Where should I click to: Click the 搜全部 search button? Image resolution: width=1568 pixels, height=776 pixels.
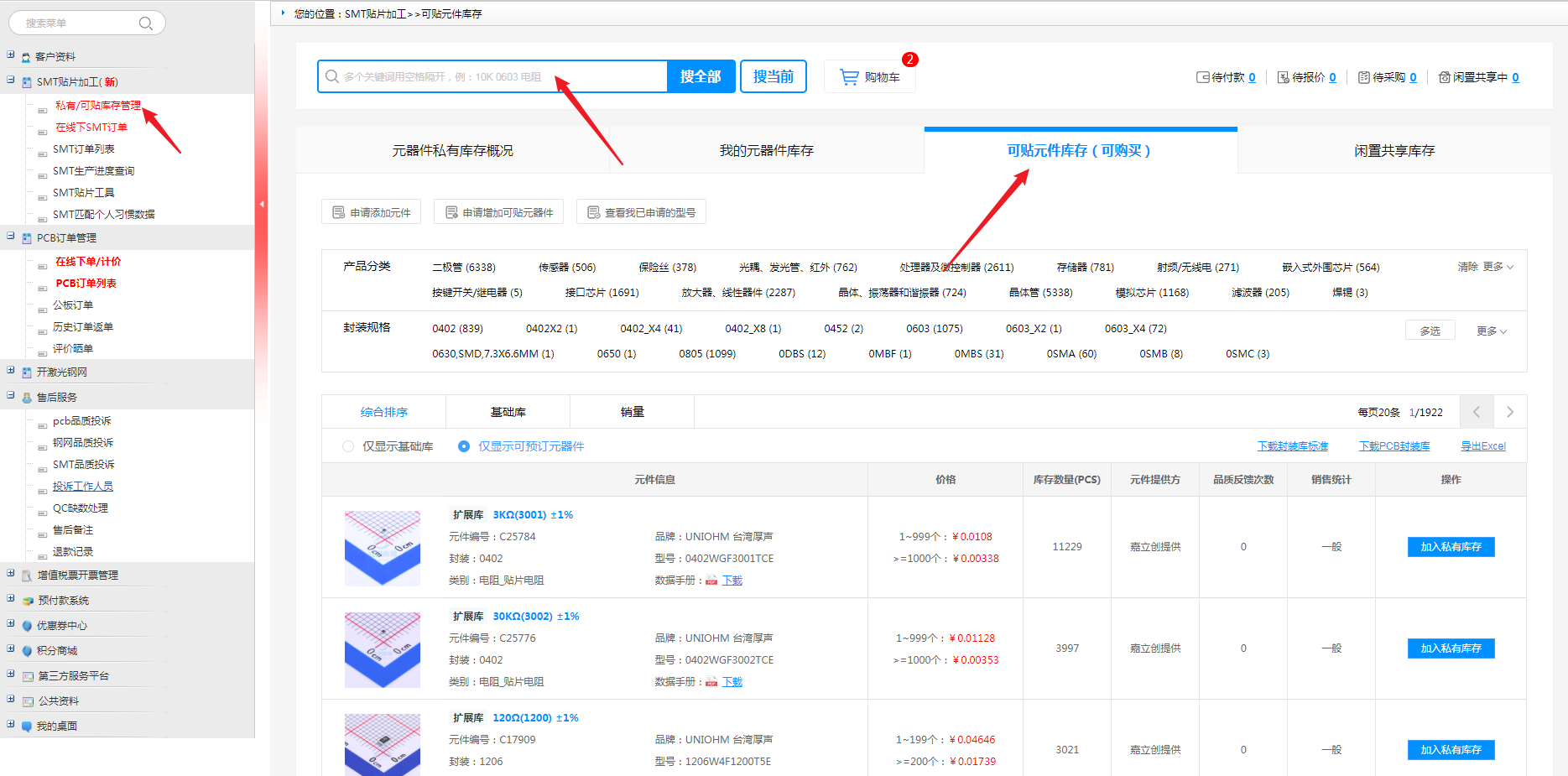point(701,76)
